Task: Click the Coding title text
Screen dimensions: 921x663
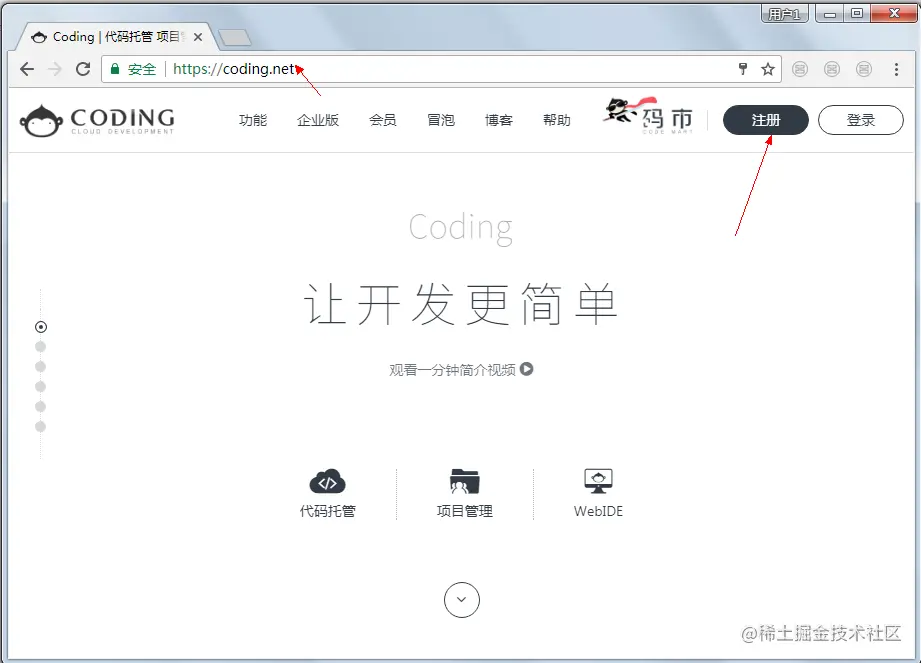Action: coord(461,228)
